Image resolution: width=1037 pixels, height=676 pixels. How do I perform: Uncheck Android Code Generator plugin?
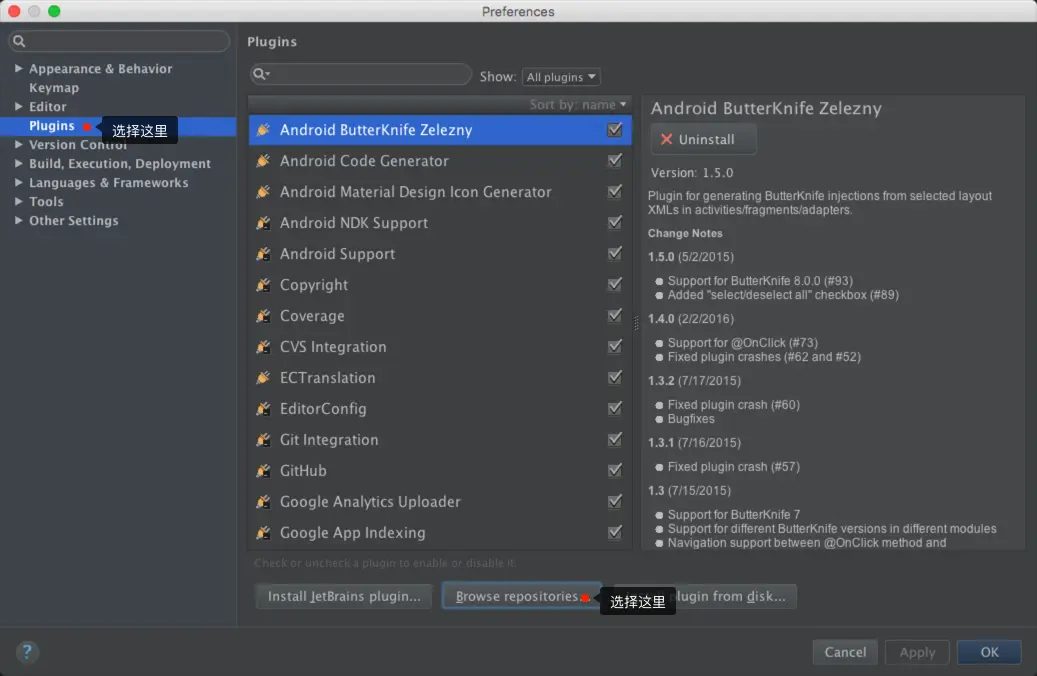coord(614,160)
